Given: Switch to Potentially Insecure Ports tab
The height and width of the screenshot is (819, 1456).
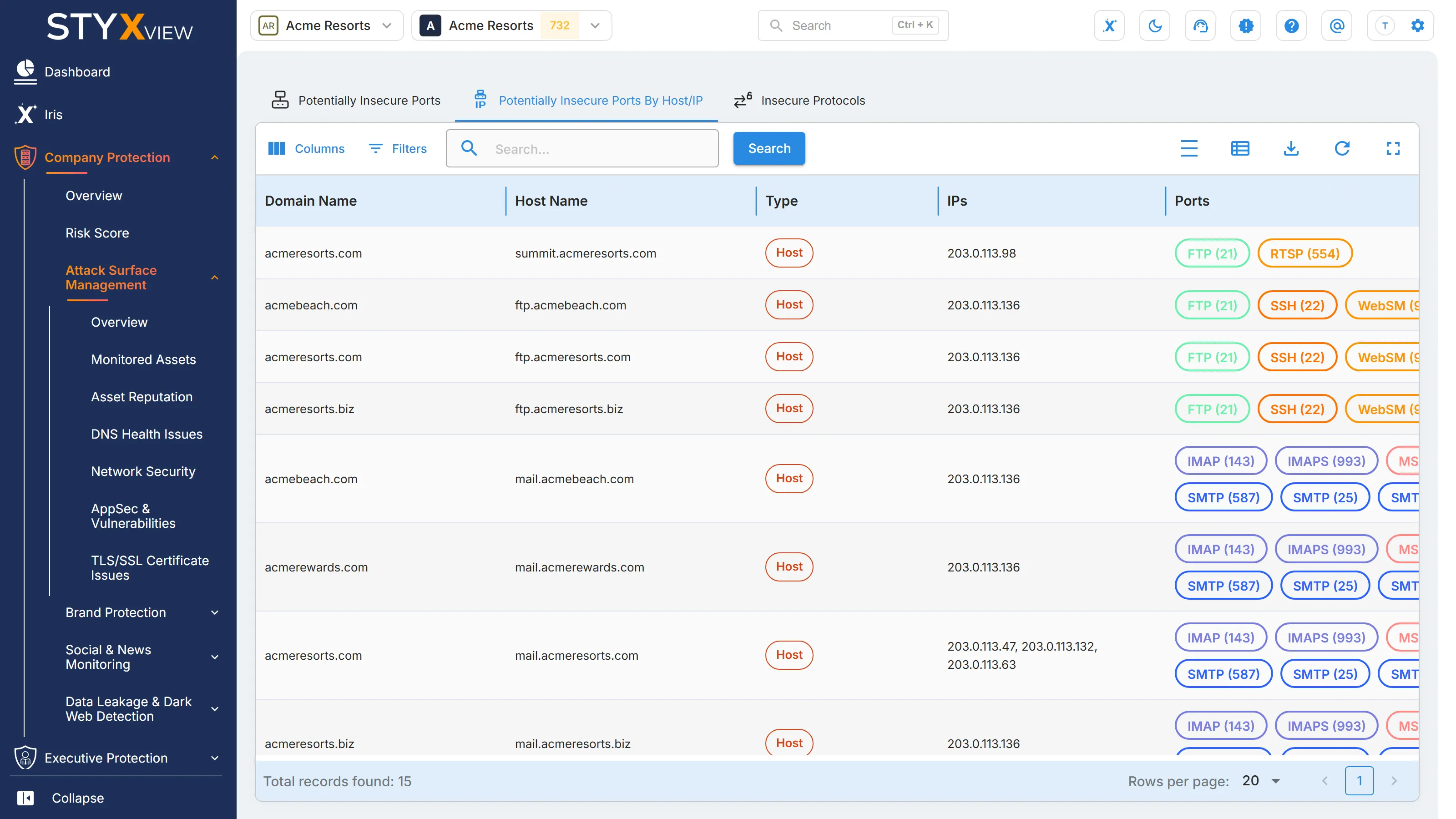Looking at the screenshot, I should pos(355,100).
